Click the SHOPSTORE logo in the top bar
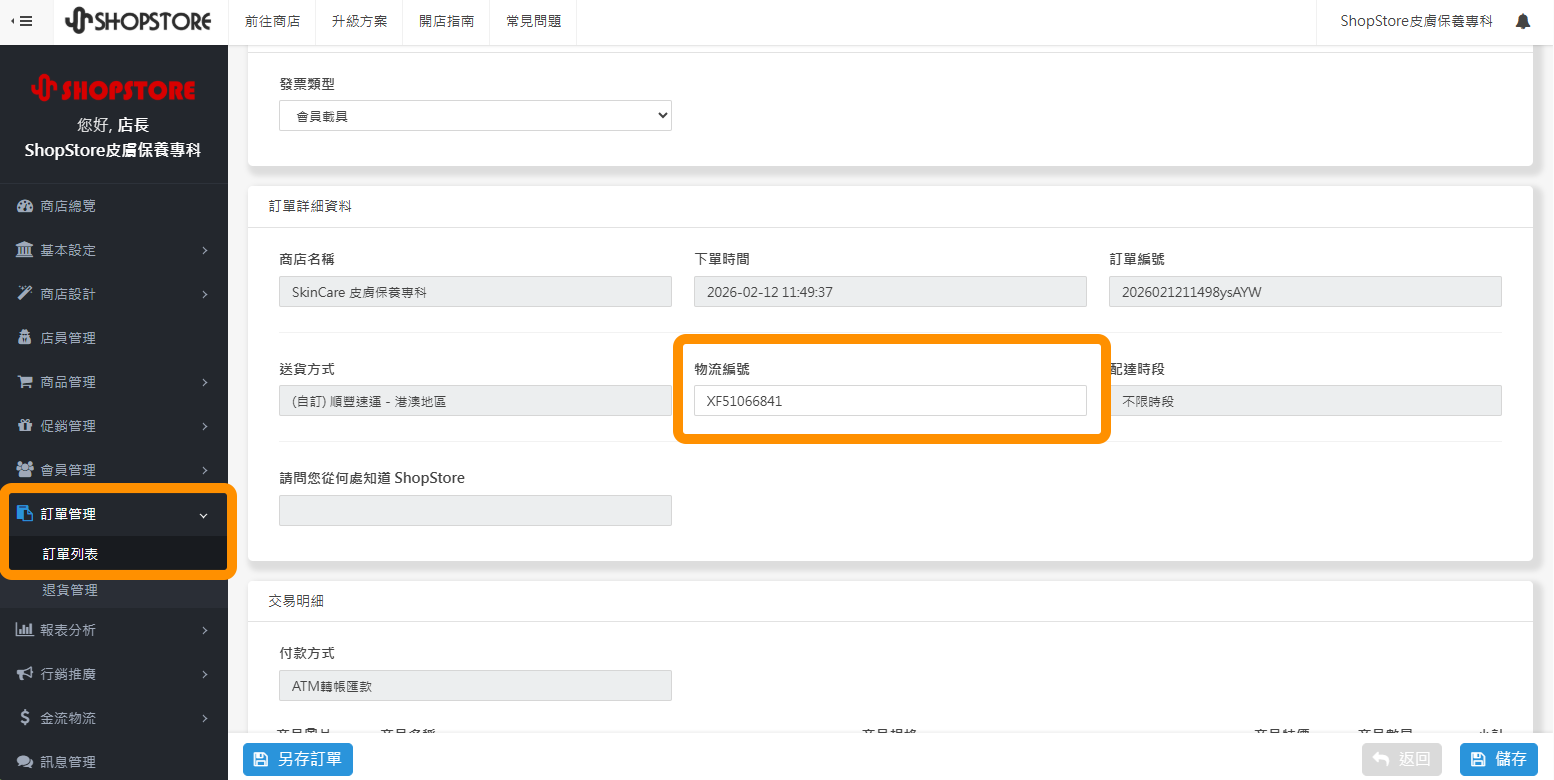Image resolution: width=1554 pixels, height=780 pixels. point(138,20)
